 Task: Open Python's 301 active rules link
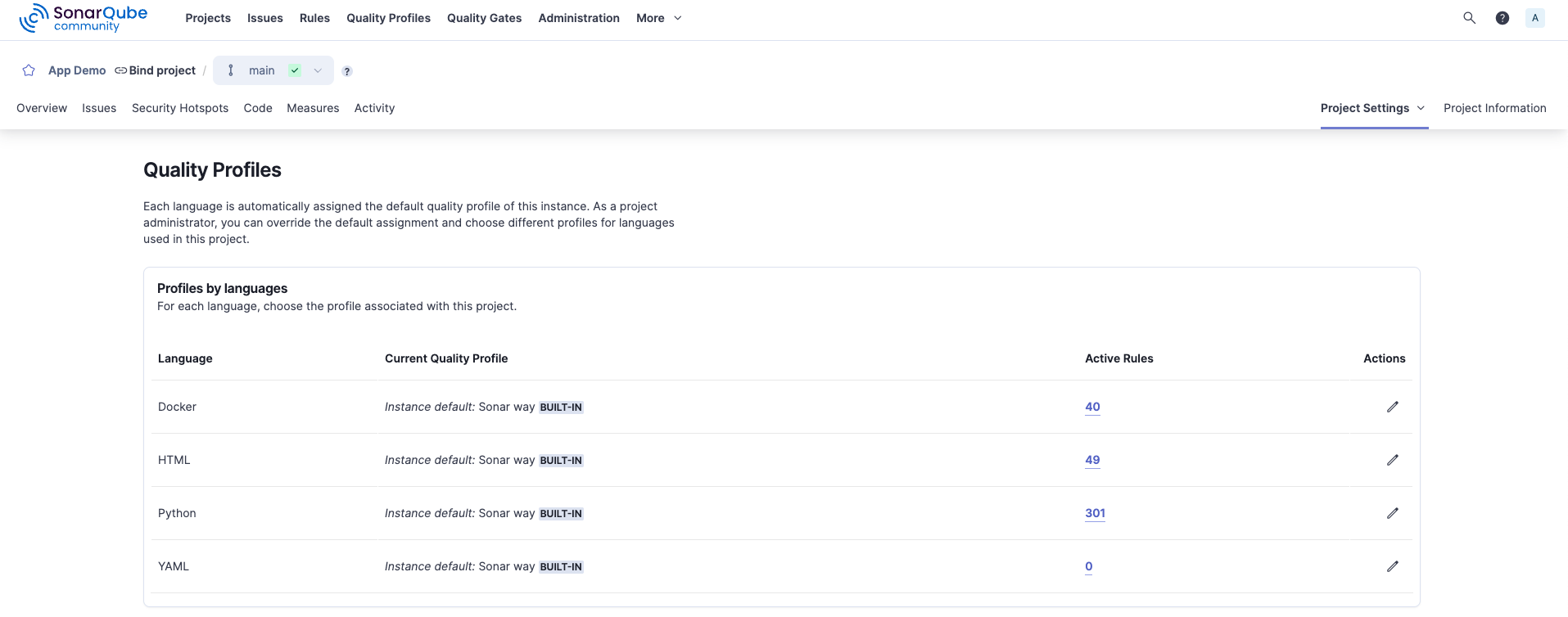1095,513
